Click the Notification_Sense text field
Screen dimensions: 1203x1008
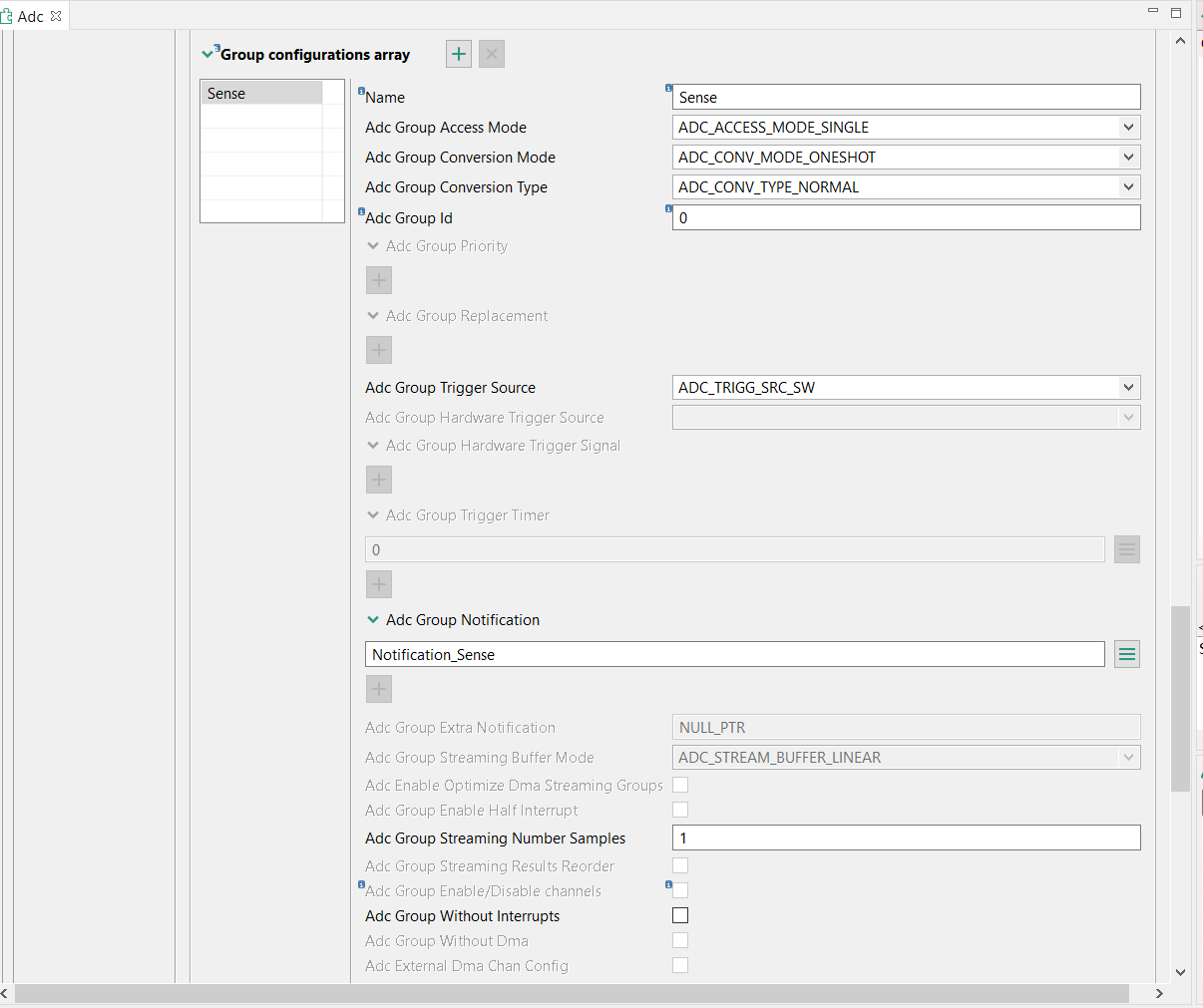point(735,654)
